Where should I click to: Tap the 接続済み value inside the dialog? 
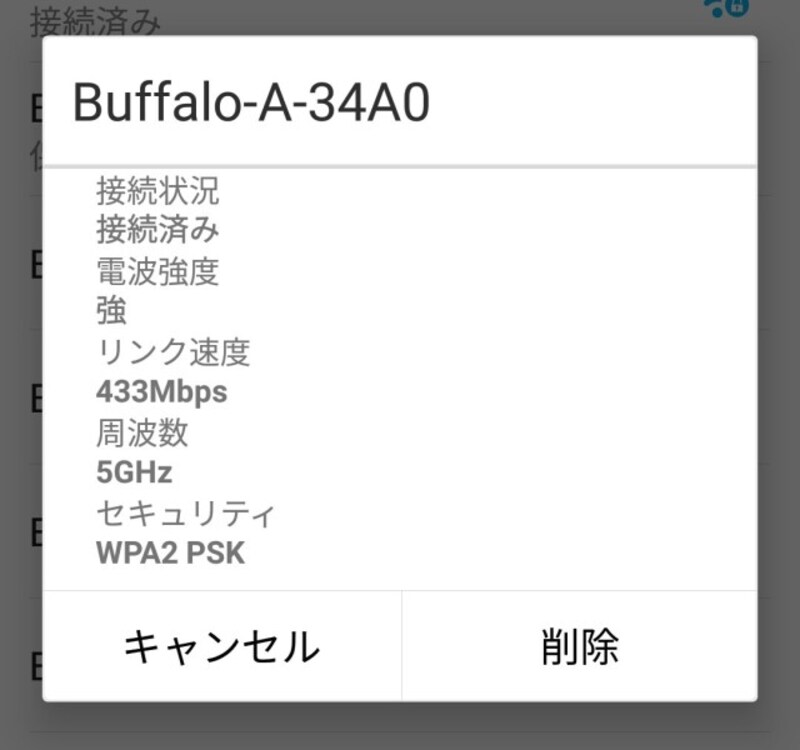point(157,230)
